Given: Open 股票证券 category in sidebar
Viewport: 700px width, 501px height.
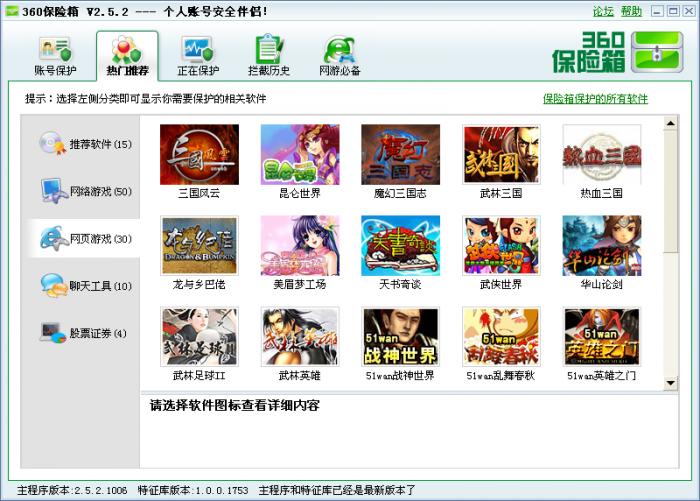Looking at the screenshot, I should [84, 333].
